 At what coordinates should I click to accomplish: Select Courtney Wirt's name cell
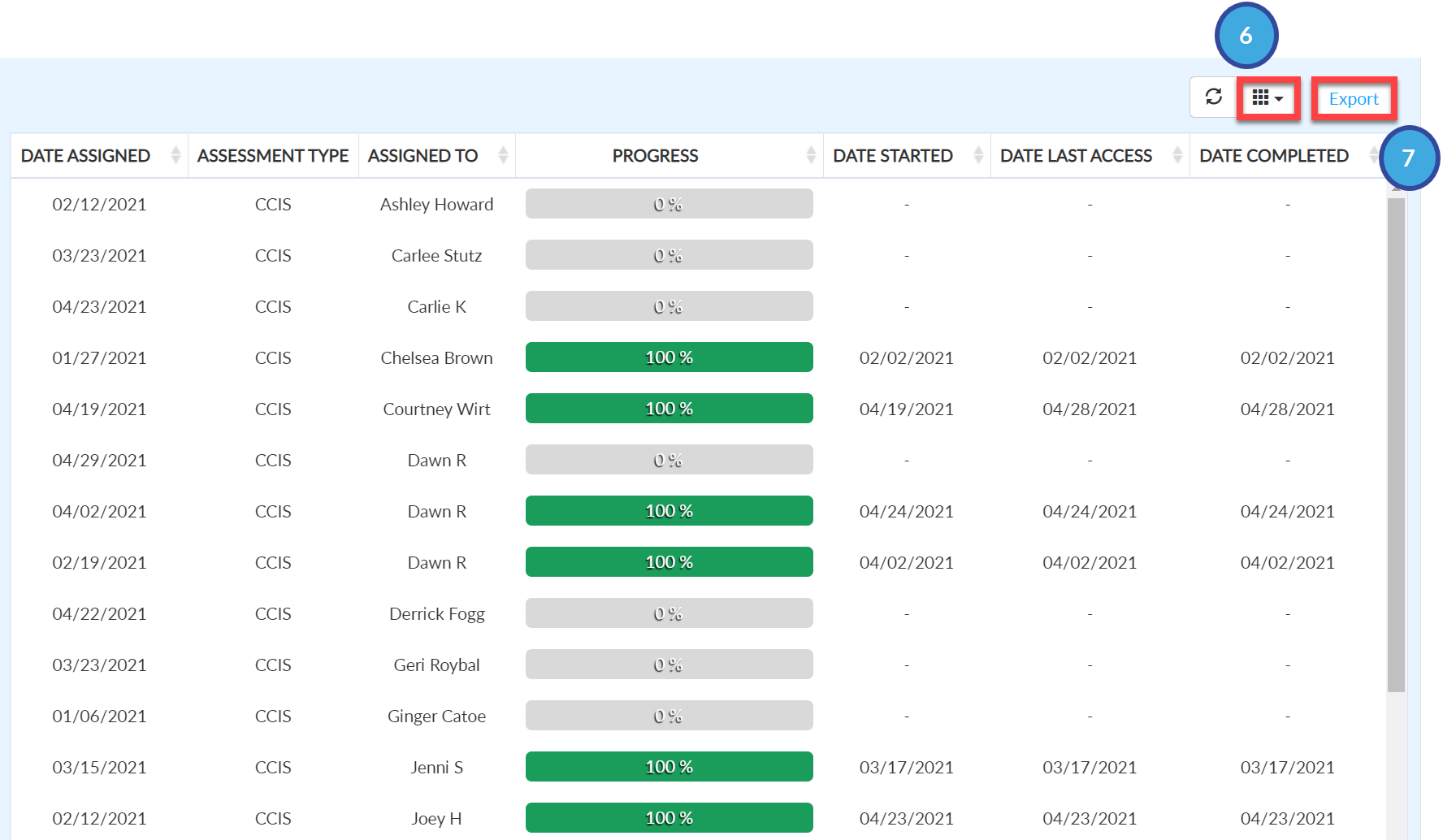437,409
